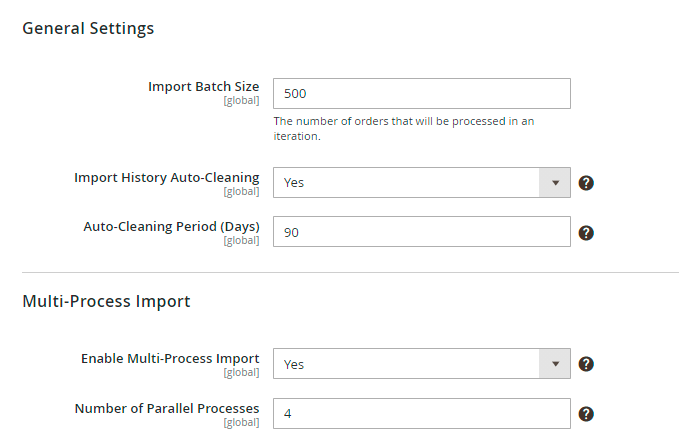The image size is (685, 443).
Task: Click the Number of Parallel Processes label
Action: (167, 408)
